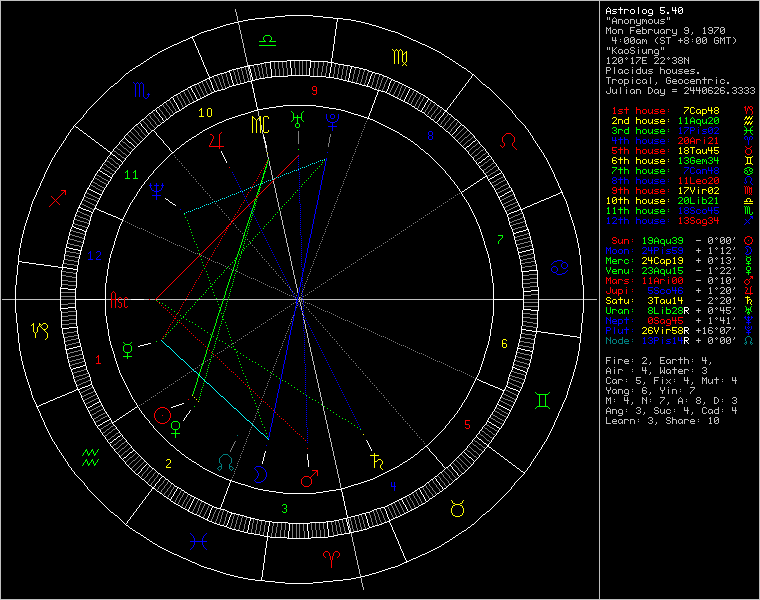Click house number 7 in the wheel

click(x=500, y=239)
